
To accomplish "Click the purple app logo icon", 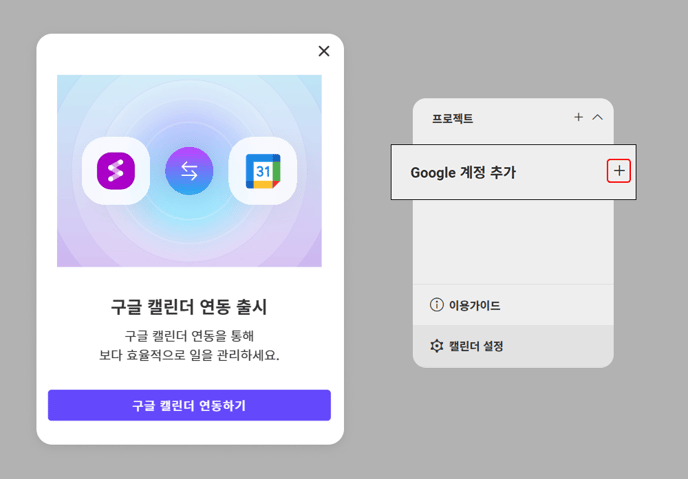I will tap(116, 171).
